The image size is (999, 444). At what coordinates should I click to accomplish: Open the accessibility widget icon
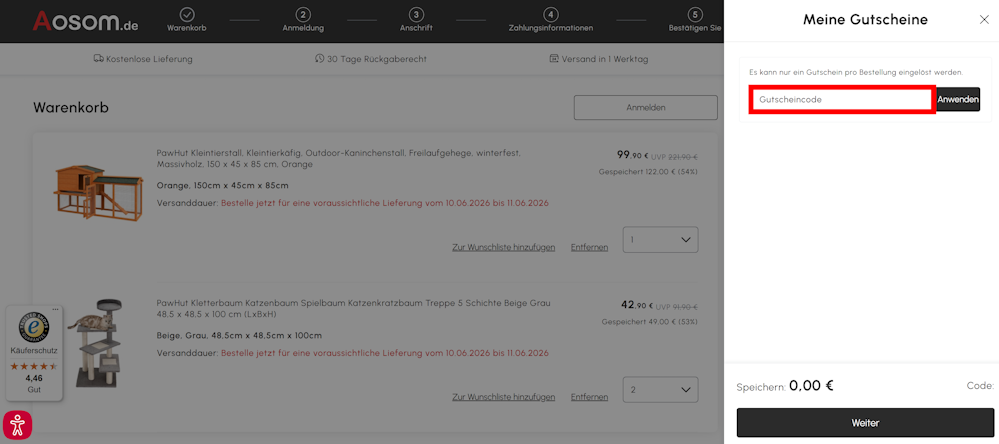click(17, 425)
